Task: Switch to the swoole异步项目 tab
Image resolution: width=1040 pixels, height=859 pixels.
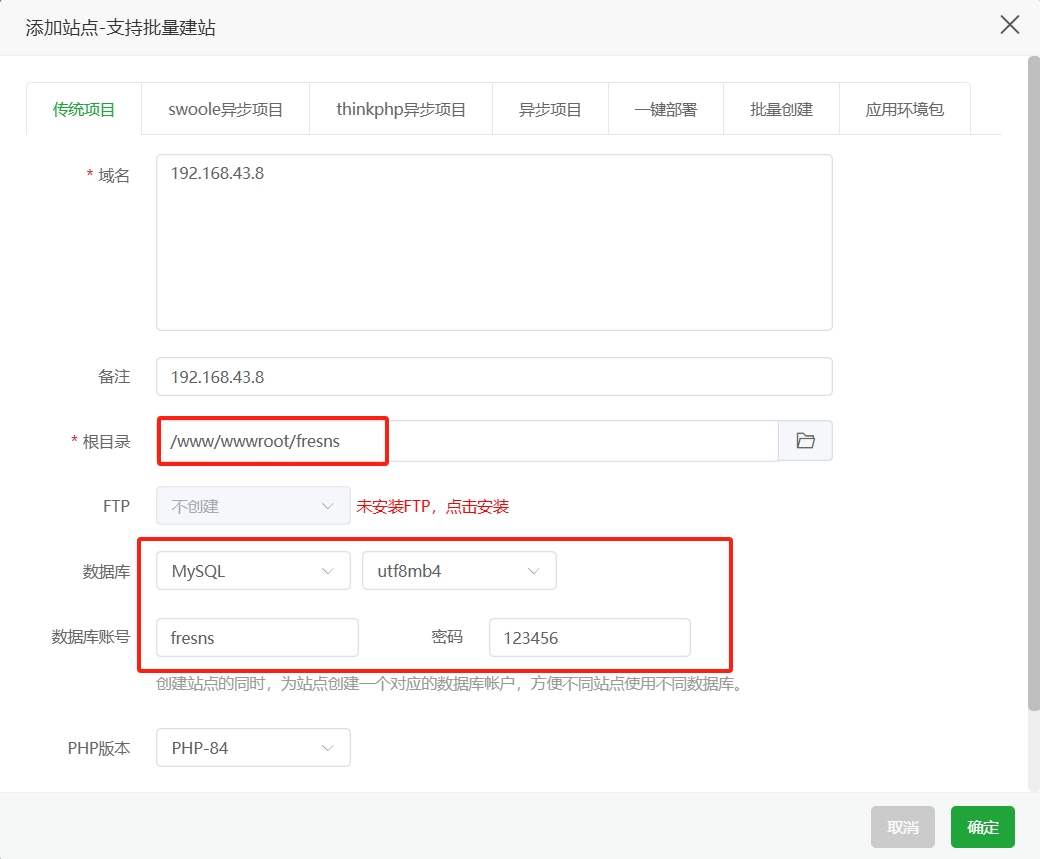Action: click(x=224, y=108)
